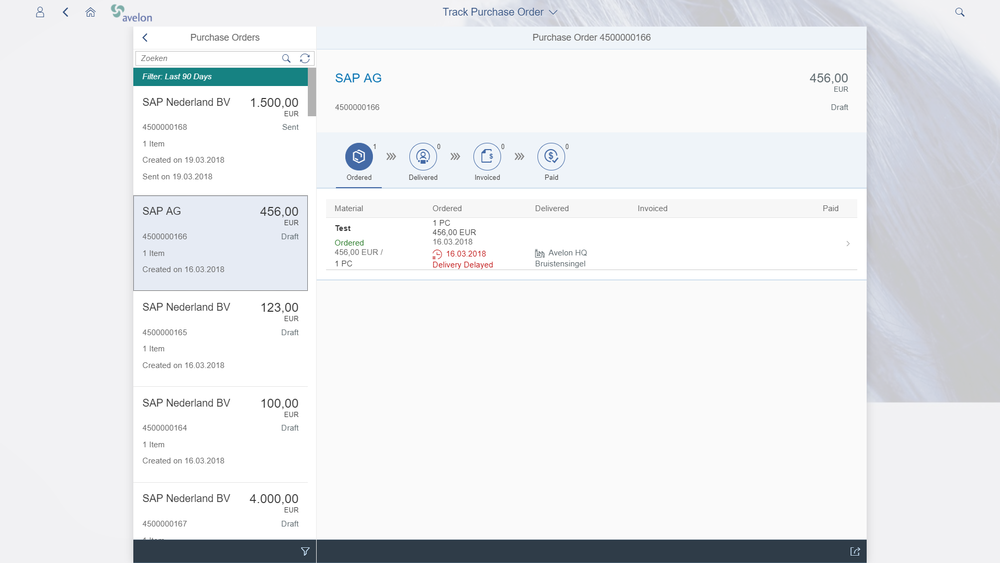Click the Ordered column header in table

coord(447,208)
